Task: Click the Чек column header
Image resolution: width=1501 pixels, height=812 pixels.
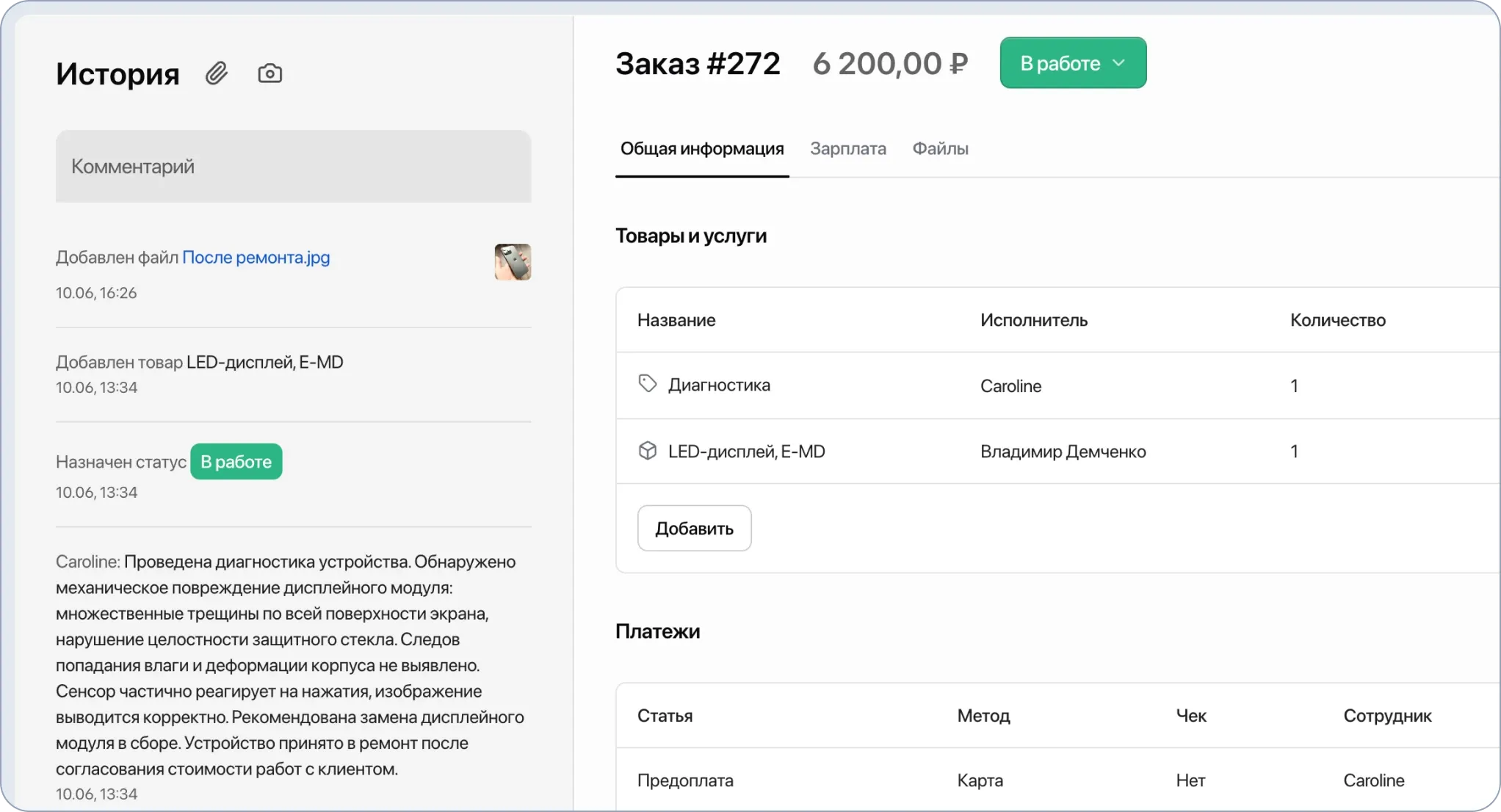Action: [x=1191, y=716]
